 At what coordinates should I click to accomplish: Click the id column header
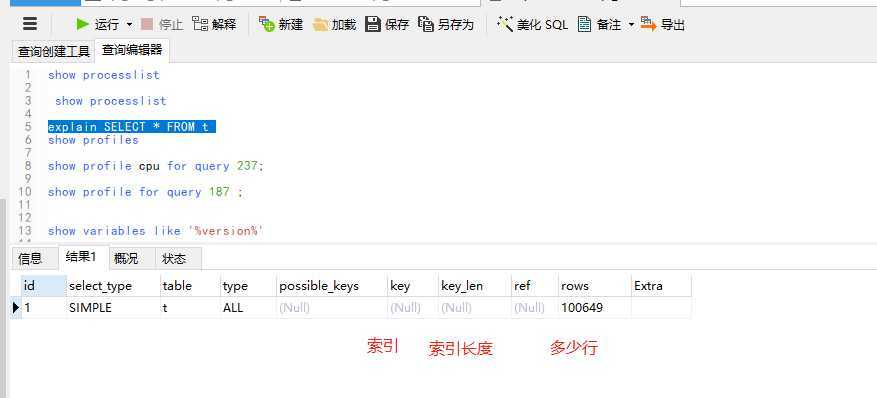pyautogui.click(x=44, y=286)
